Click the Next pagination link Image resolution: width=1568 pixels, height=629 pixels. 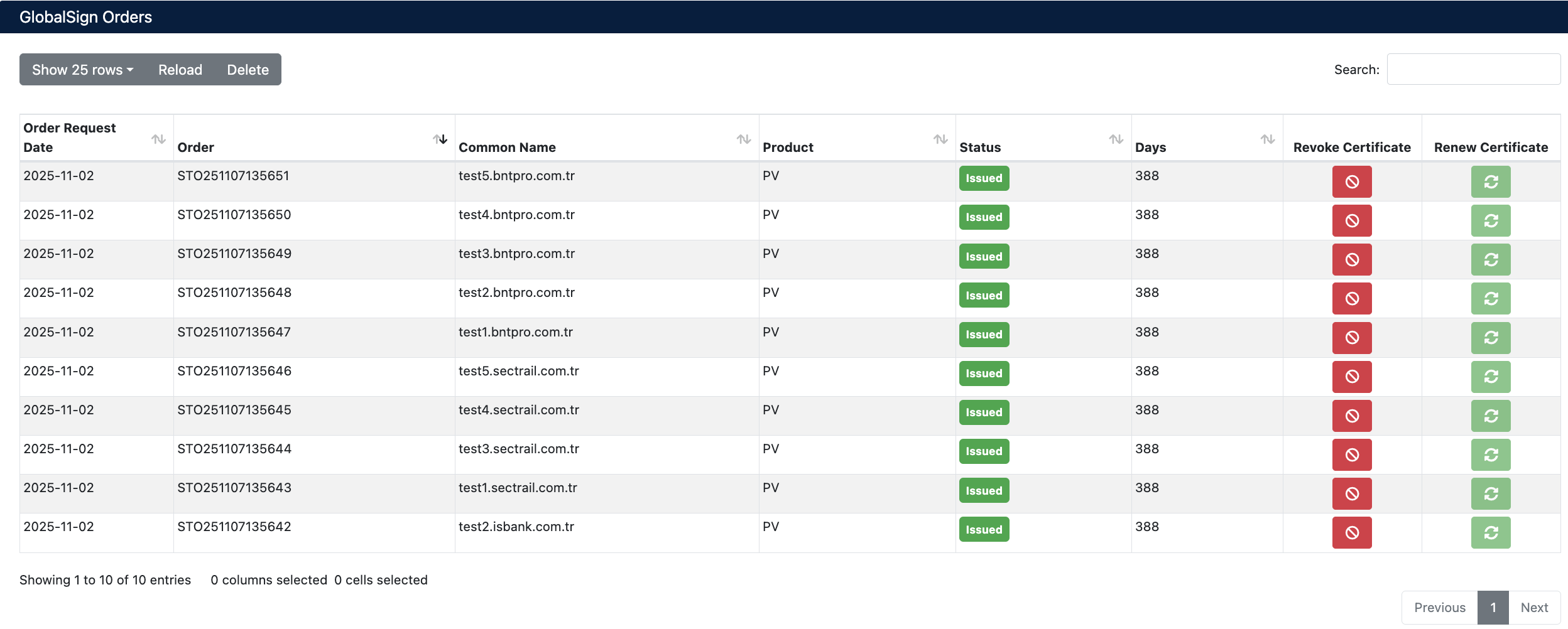(x=1533, y=607)
